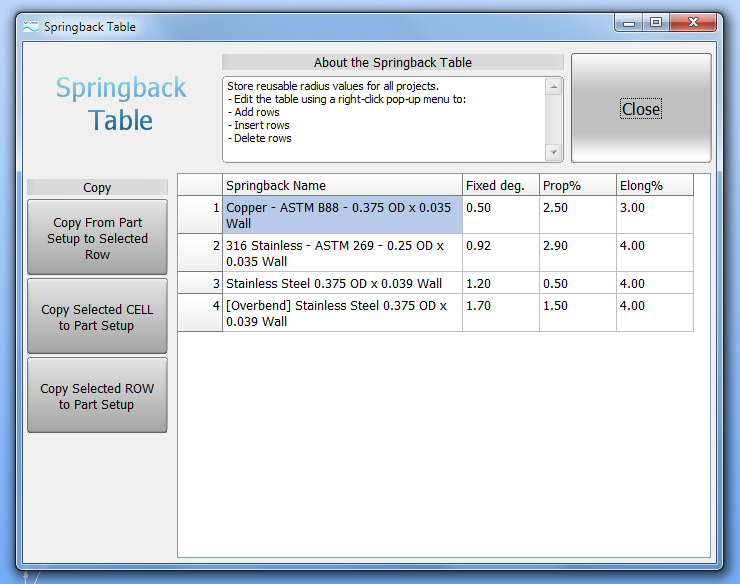Image resolution: width=740 pixels, height=584 pixels.
Task: Maximize the Springback Table window
Action: point(656,22)
